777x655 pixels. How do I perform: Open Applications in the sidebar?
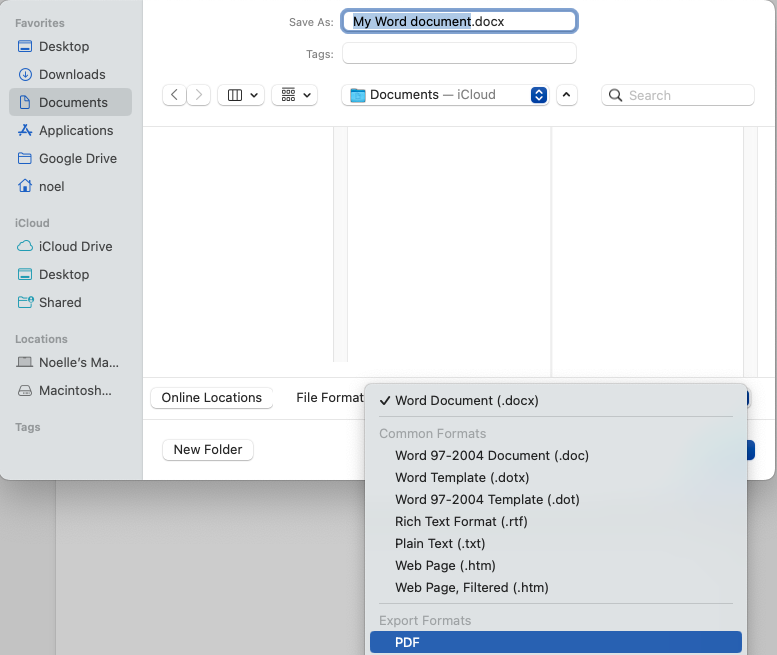click(x=70, y=130)
